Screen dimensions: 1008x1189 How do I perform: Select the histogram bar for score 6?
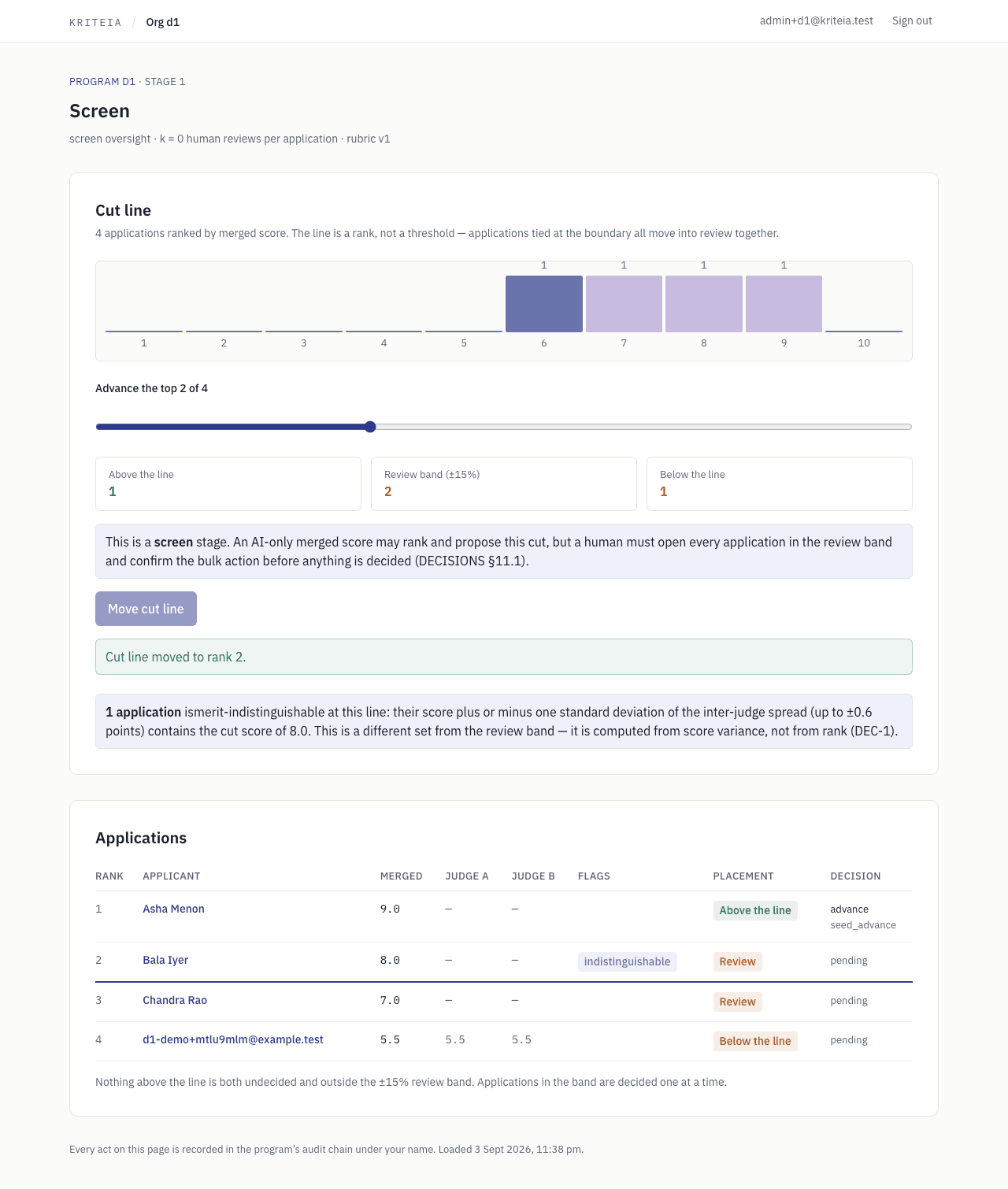click(x=544, y=303)
